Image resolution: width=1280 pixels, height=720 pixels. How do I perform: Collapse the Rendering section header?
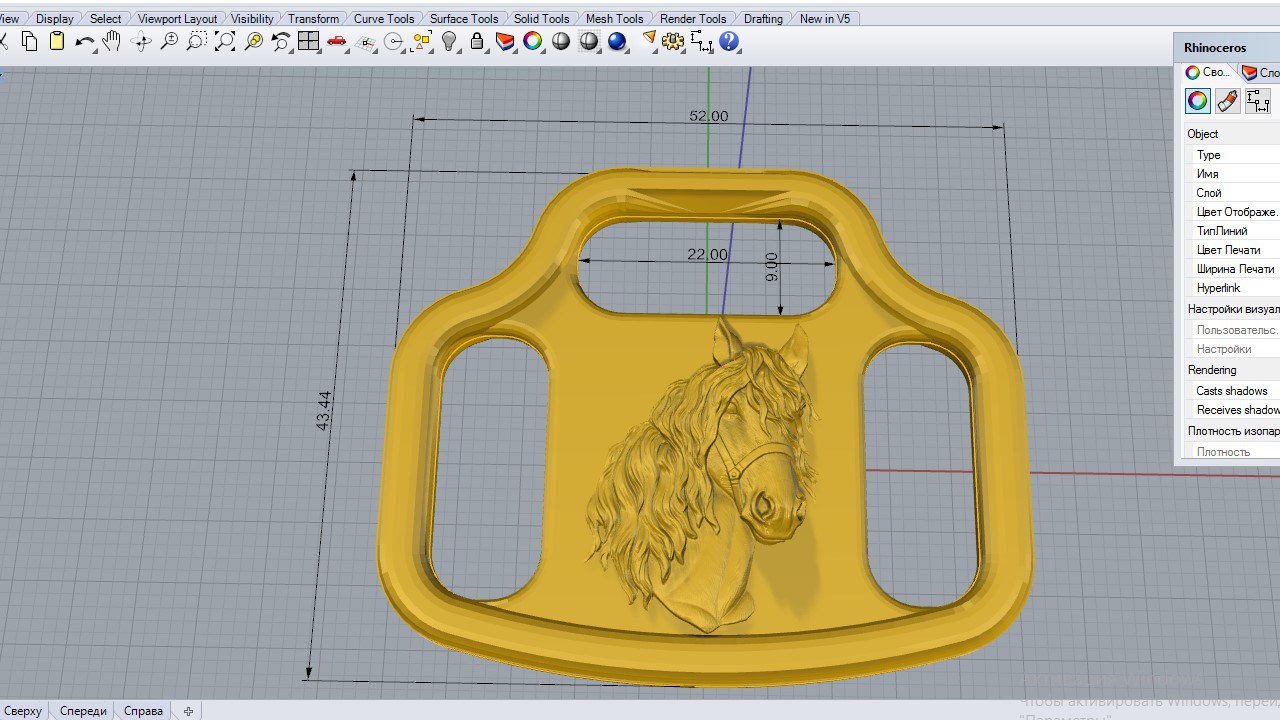pos(1212,370)
